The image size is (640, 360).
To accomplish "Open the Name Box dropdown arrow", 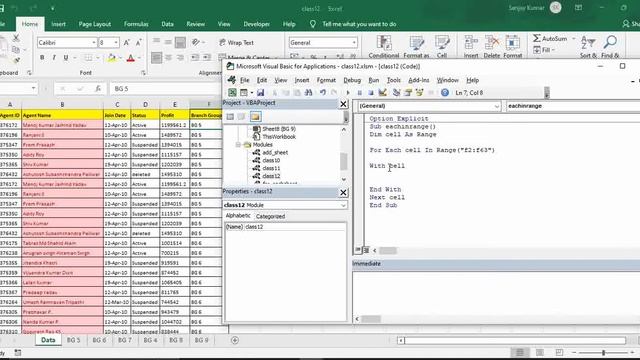I will [33, 89].
